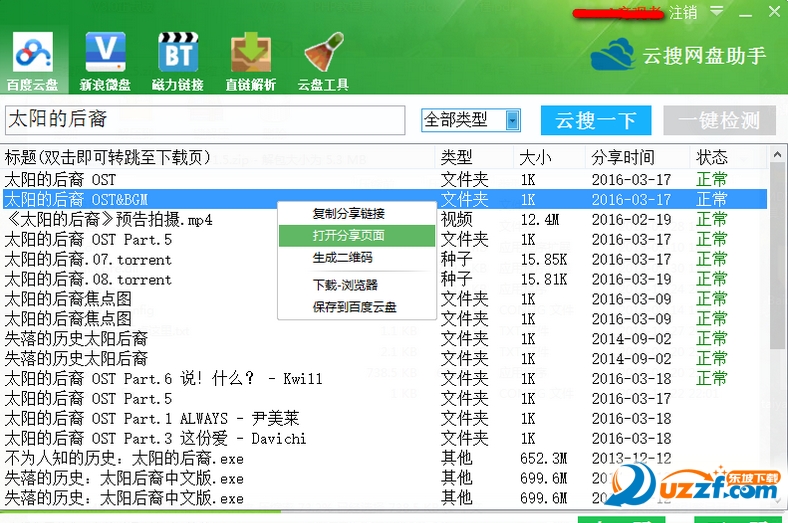Click the 云搜一下 search button
Screen dimensions: 788x523
point(596,121)
